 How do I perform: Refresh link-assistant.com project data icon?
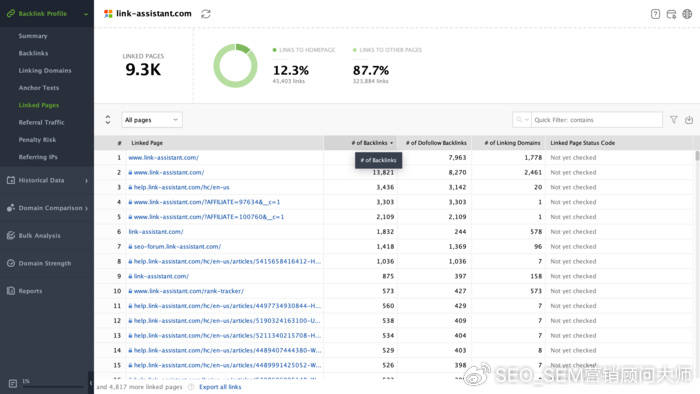[x=206, y=14]
